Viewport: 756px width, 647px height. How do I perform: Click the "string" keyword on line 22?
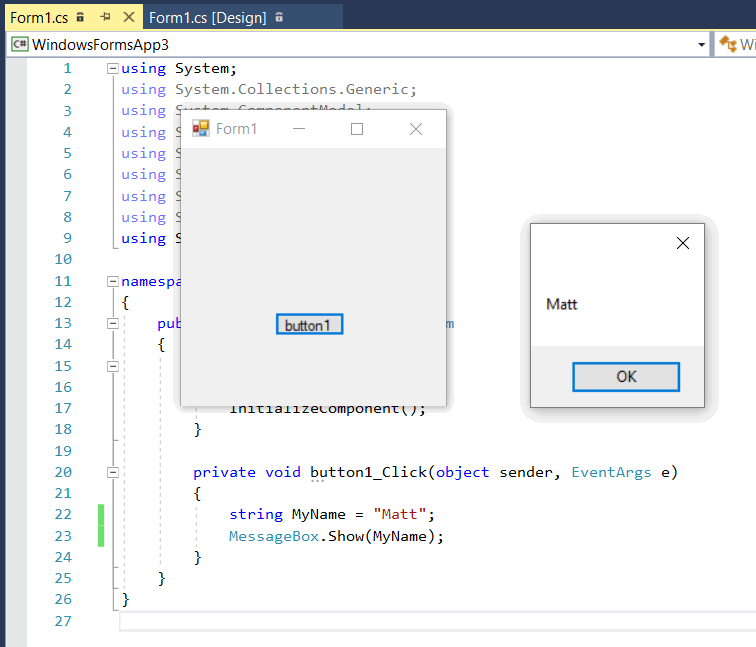click(x=256, y=515)
